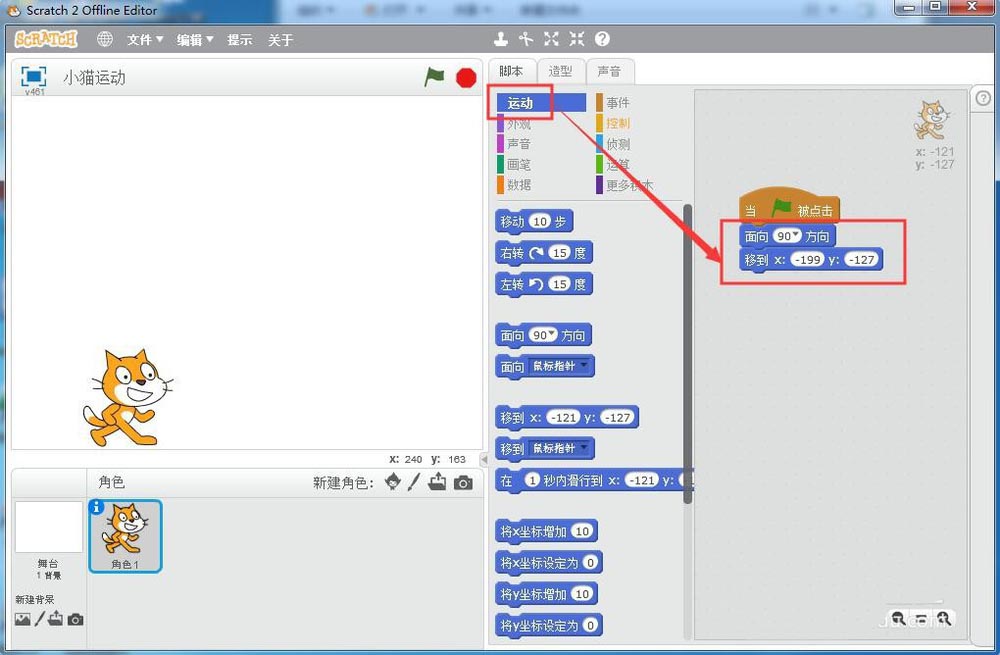Select the grow sprite tool
Viewport: 1000px width, 655px height.
click(551, 39)
